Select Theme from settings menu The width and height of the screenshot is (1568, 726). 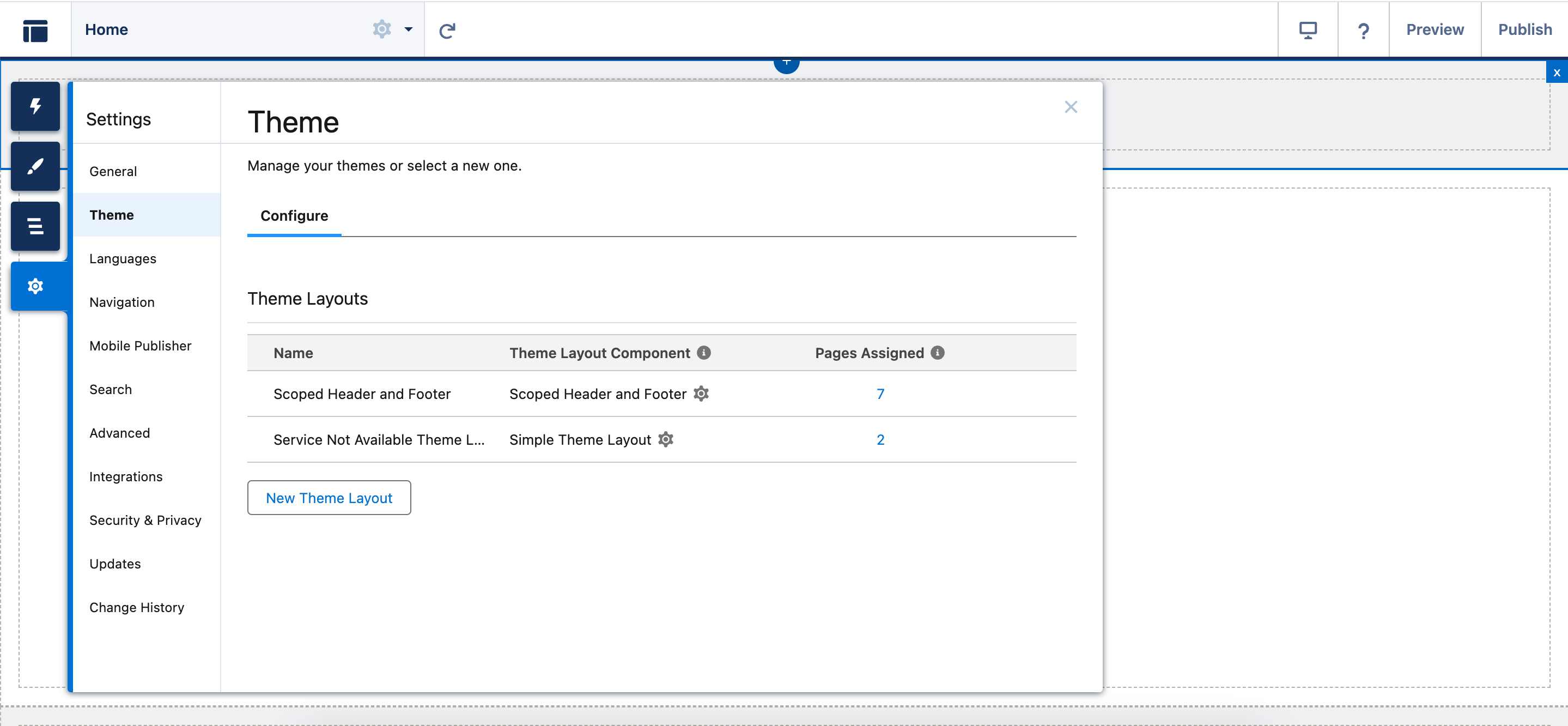(112, 214)
